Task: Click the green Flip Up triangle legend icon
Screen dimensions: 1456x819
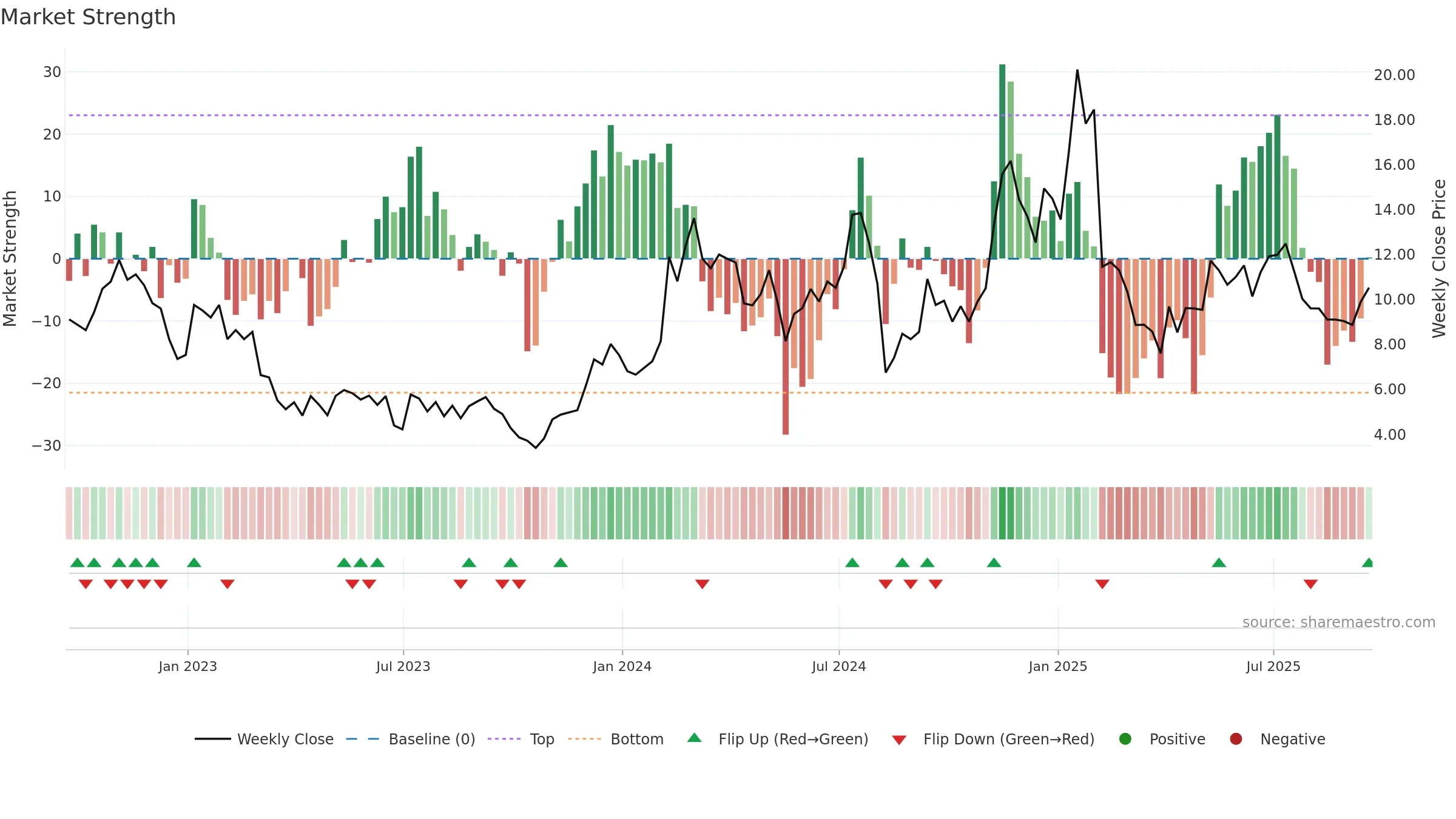Action: click(695, 738)
